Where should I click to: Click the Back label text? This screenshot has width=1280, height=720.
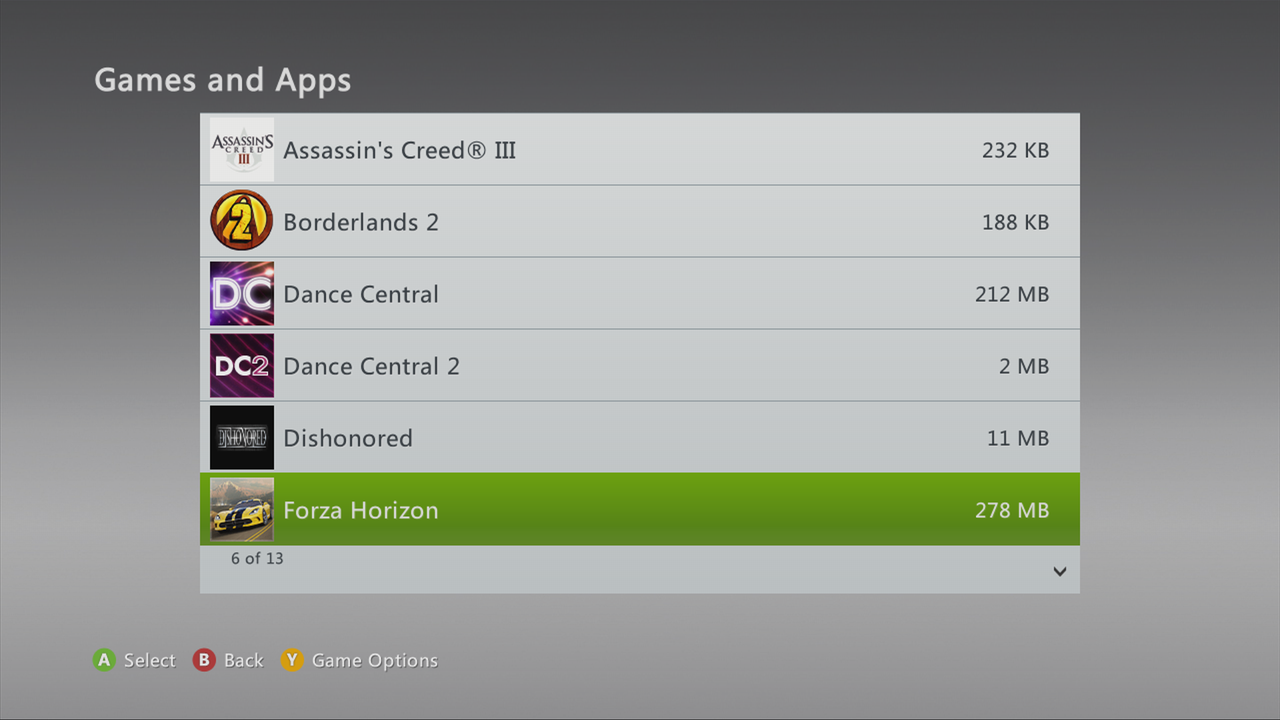click(x=243, y=660)
